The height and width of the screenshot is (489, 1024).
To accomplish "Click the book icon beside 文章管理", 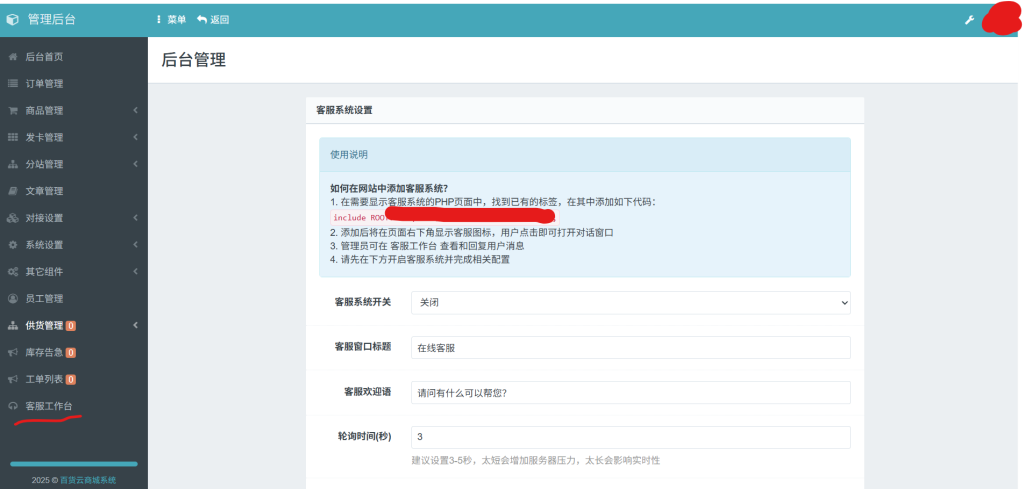I will click(13, 191).
